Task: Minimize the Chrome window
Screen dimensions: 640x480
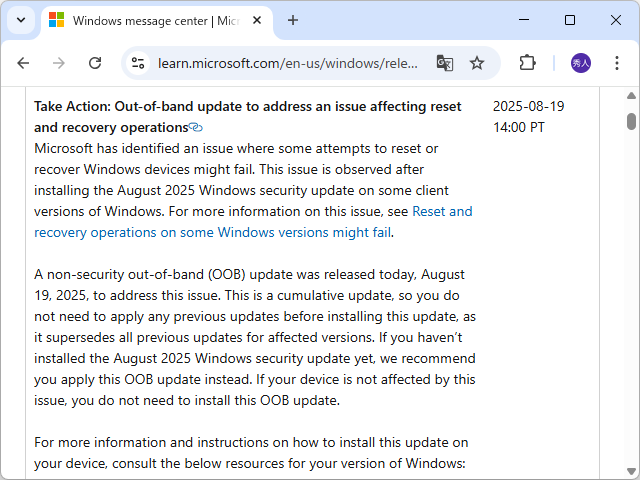Action: (524, 20)
